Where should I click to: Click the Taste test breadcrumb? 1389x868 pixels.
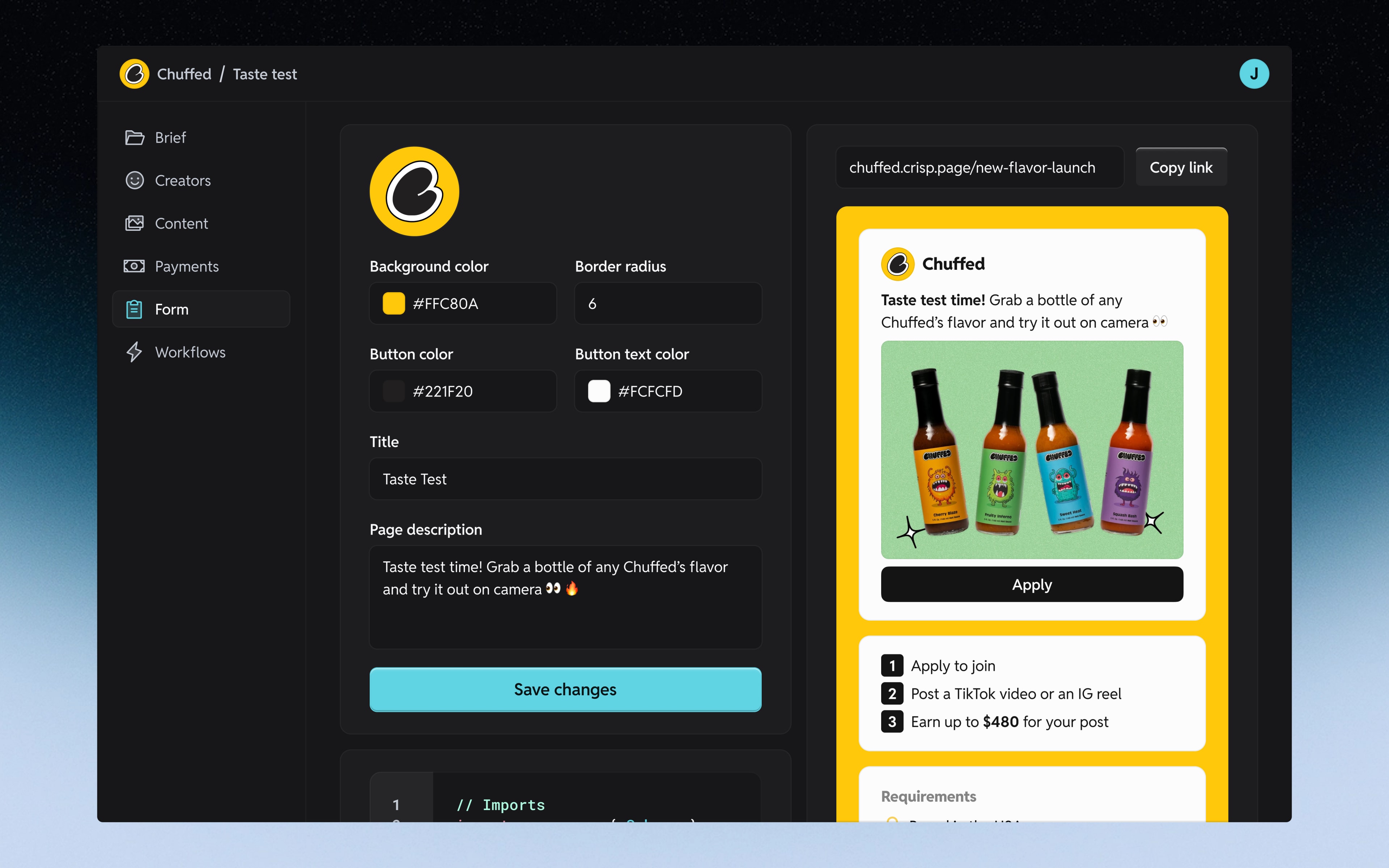pyautogui.click(x=265, y=74)
